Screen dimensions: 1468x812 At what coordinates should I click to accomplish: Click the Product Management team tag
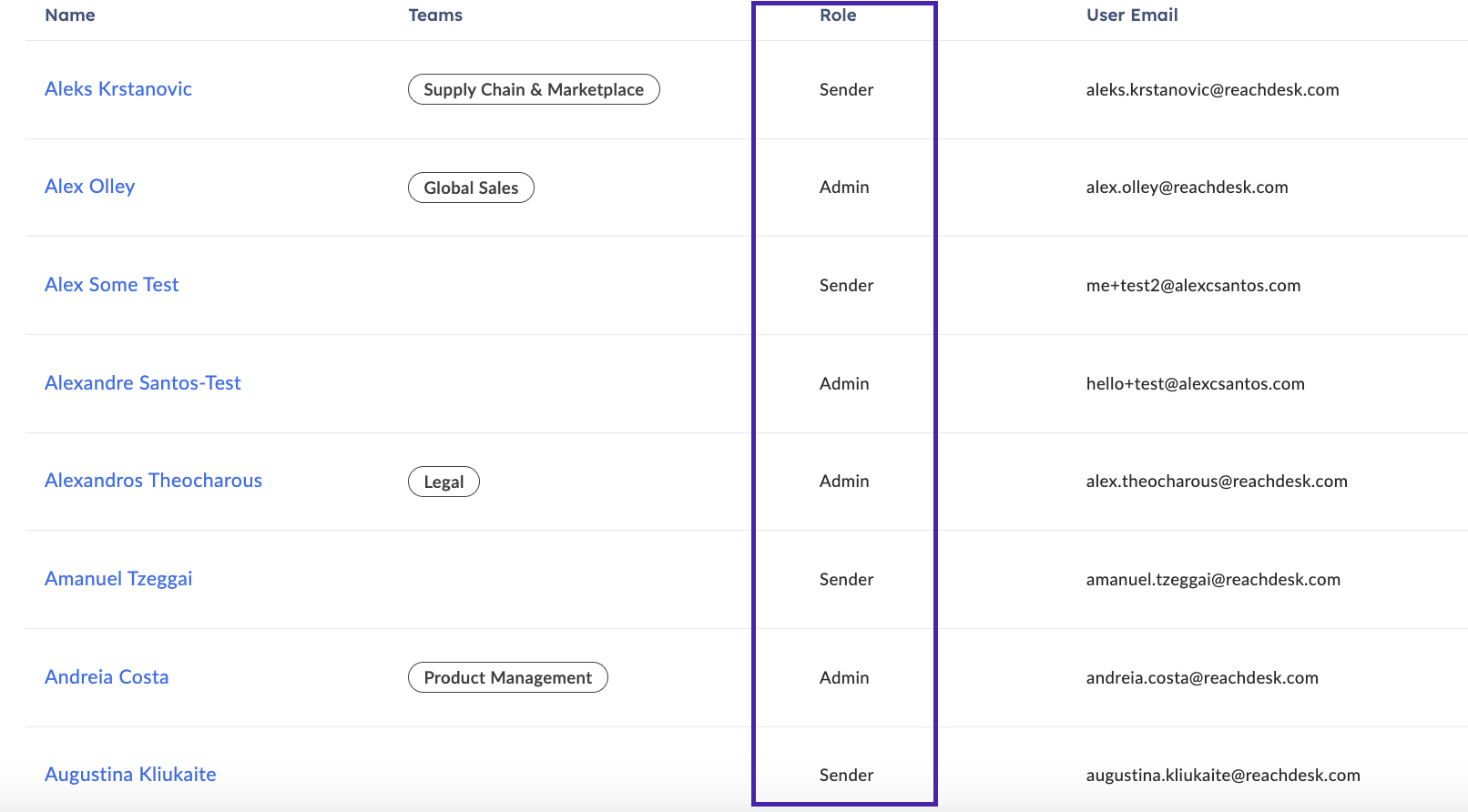[x=508, y=677]
